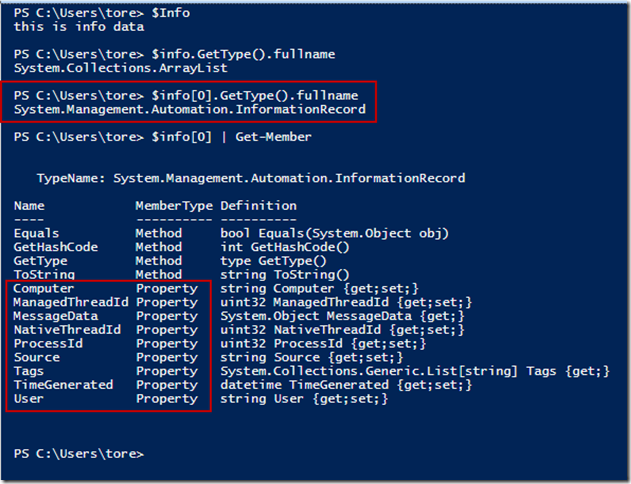This screenshot has height=484, width=631.
Task: Click the User property name
Action: [30, 398]
